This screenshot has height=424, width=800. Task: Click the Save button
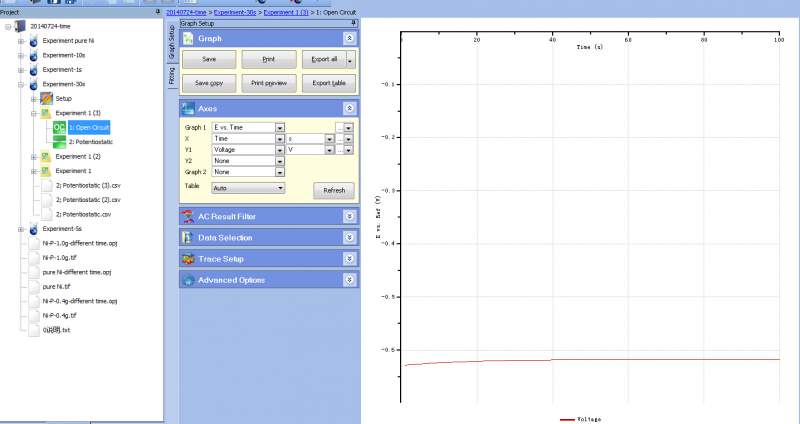209,59
